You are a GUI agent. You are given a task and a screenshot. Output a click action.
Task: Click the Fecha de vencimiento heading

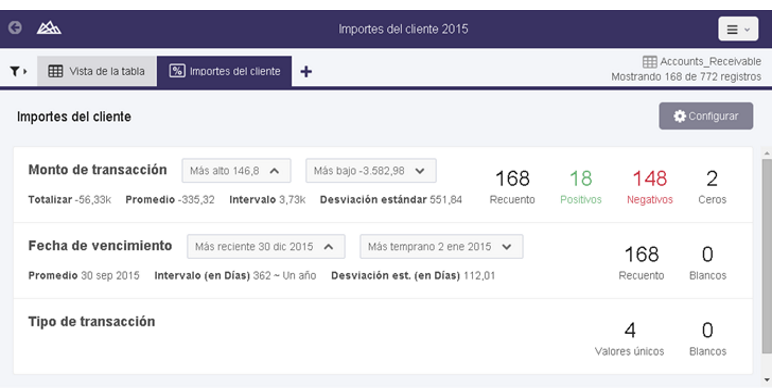100,246
